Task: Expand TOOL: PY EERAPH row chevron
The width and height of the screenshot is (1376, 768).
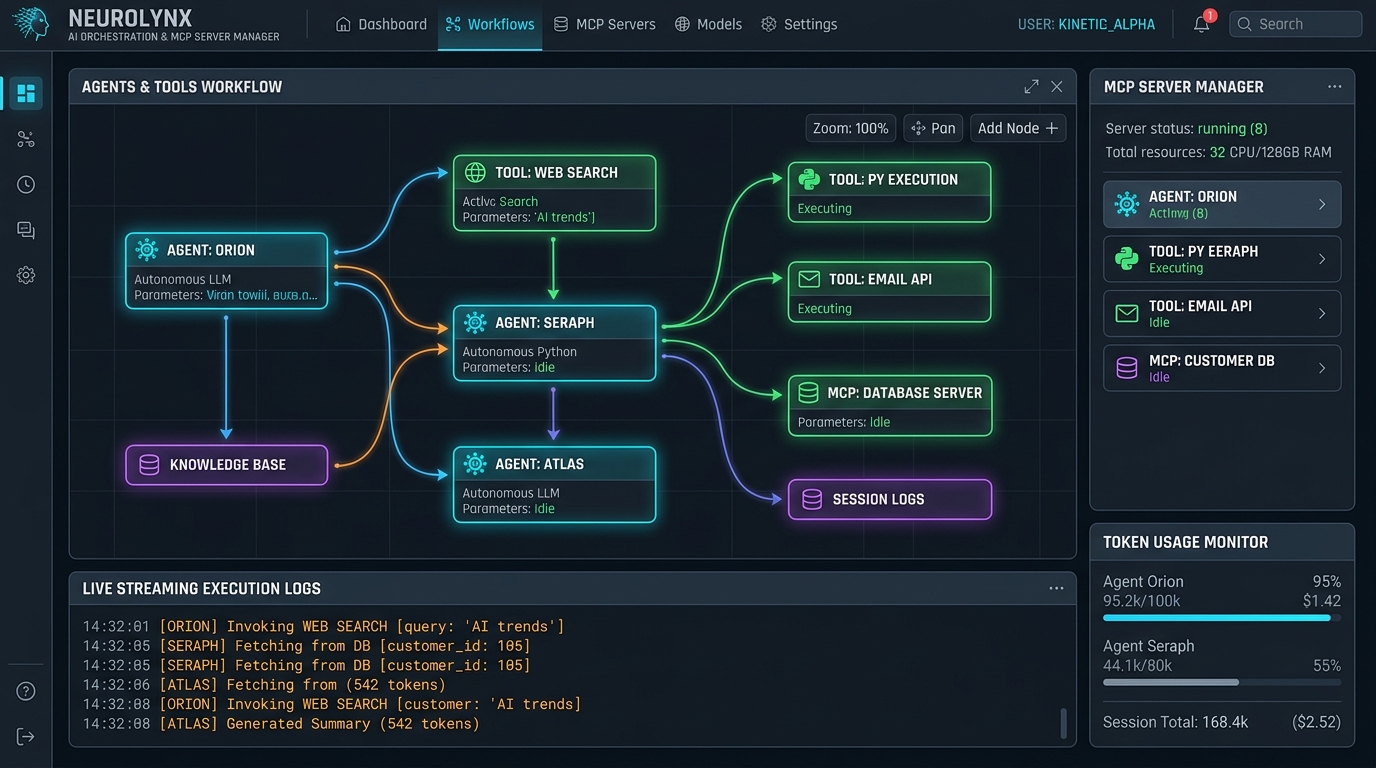Action: (1322, 259)
